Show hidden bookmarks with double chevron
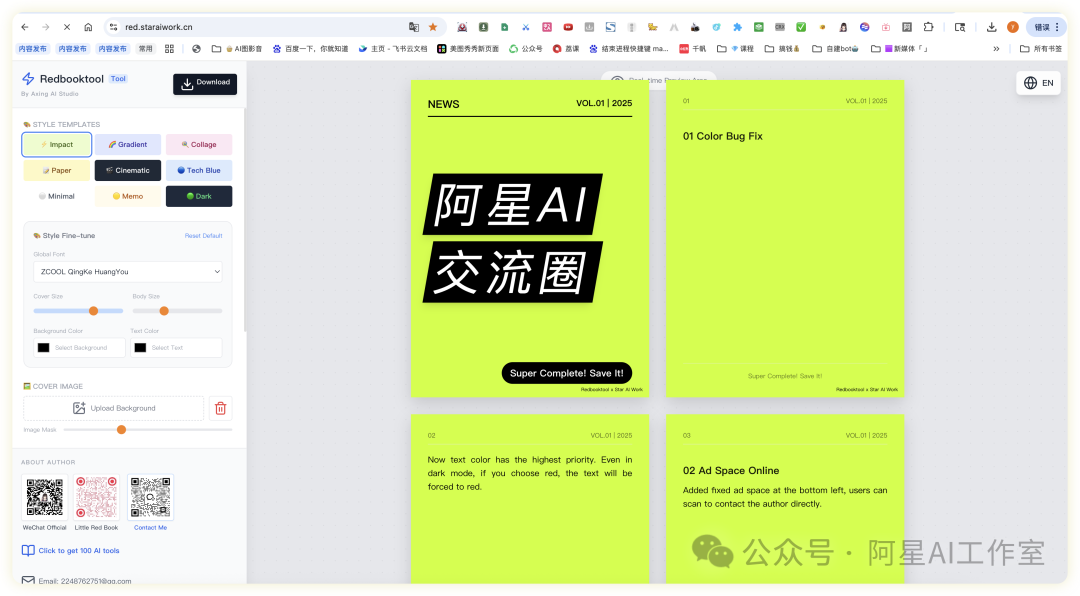The image size is (1080, 596). [996, 49]
